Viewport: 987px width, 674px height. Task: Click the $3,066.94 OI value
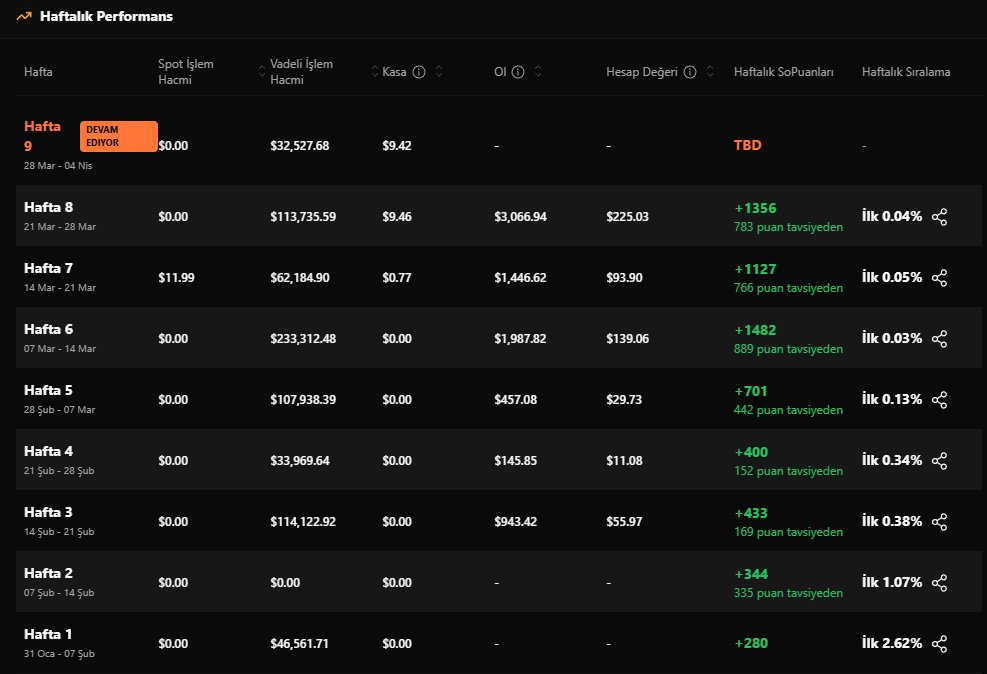tap(521, 217)
